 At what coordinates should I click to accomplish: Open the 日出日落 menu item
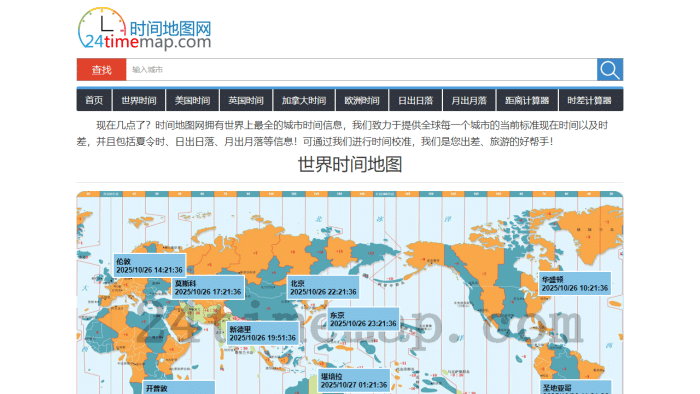[416, 100]
